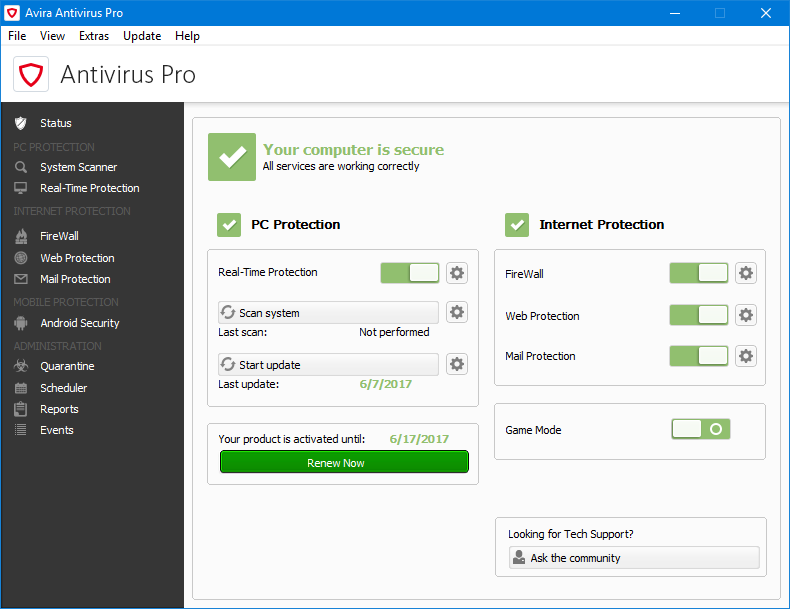Click the gear icon beside Scan system
The image size is (790, 609).
(x=457, y=313)
